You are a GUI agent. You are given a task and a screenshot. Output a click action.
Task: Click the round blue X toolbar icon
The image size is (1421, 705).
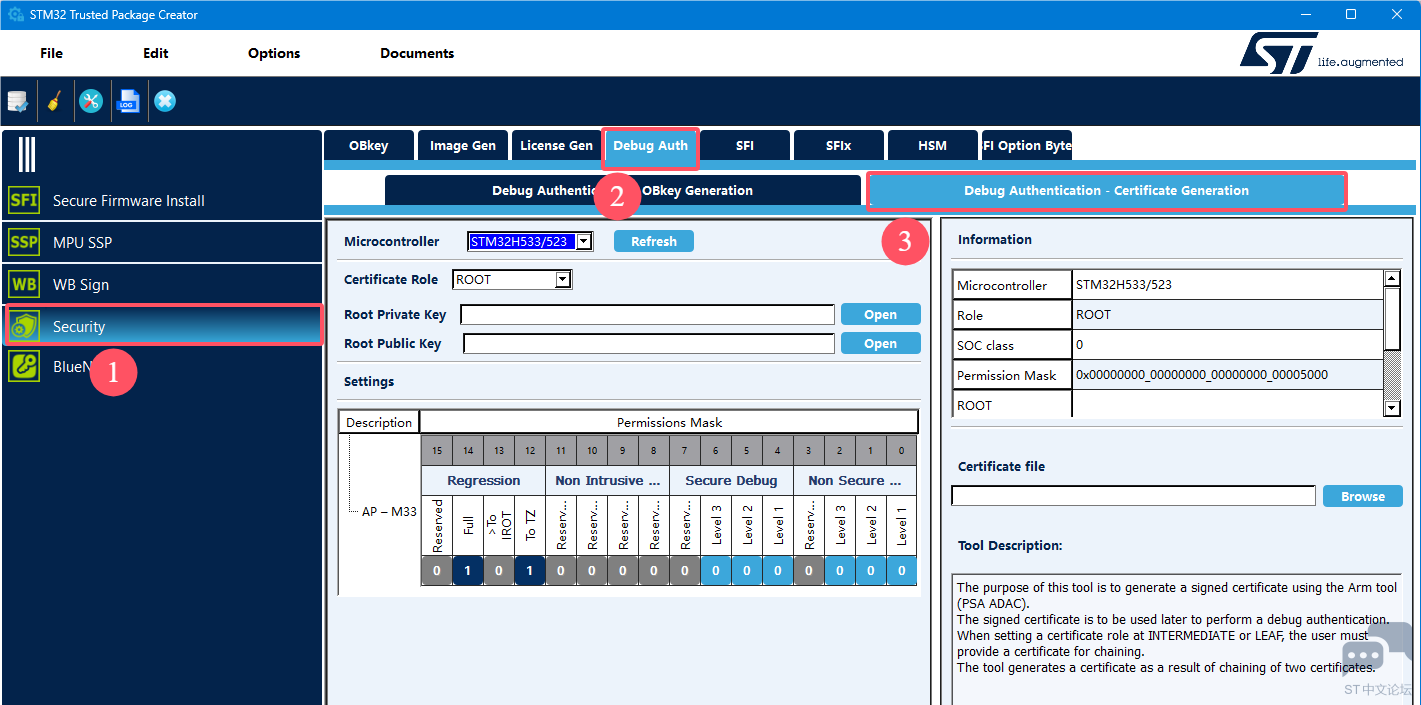[x=165, y=101]
